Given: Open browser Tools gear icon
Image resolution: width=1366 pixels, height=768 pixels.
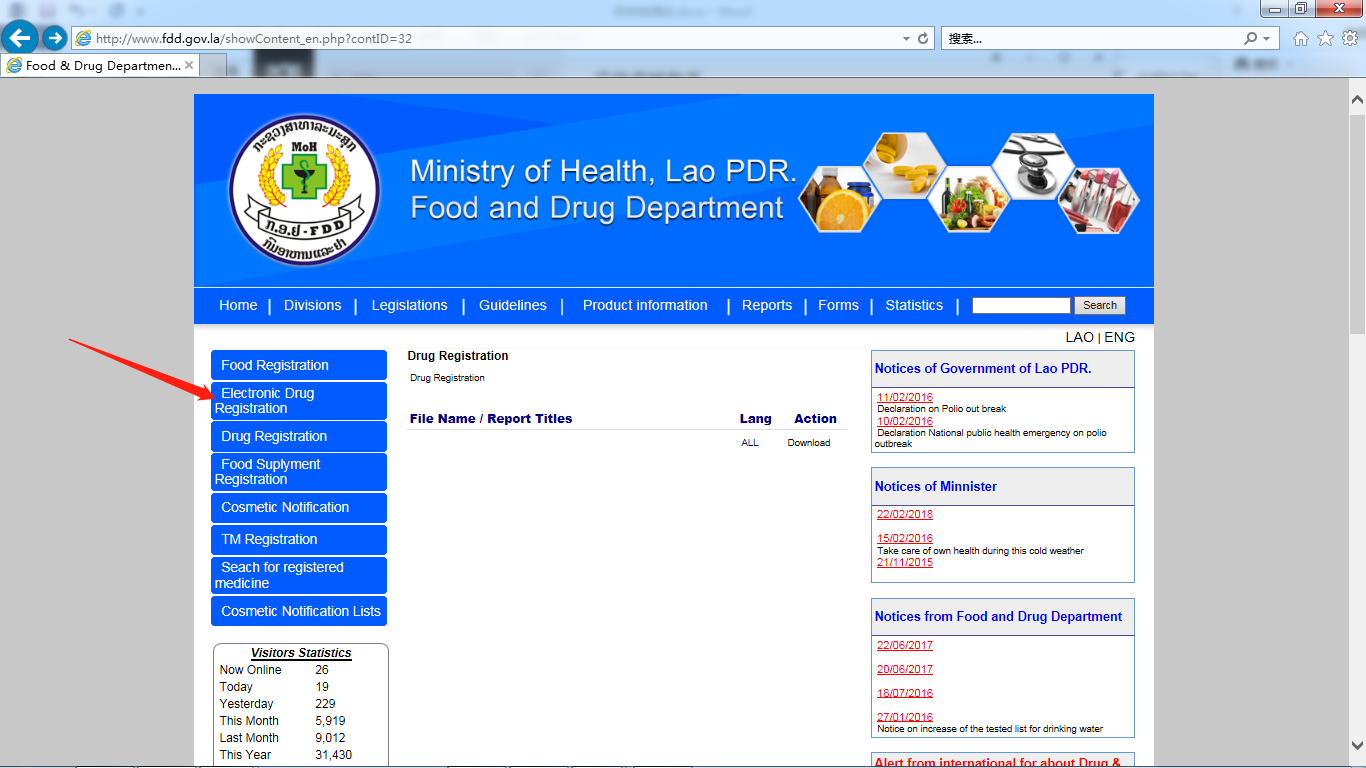Looking at the screenshot, I should click(x=1349, y=38).
